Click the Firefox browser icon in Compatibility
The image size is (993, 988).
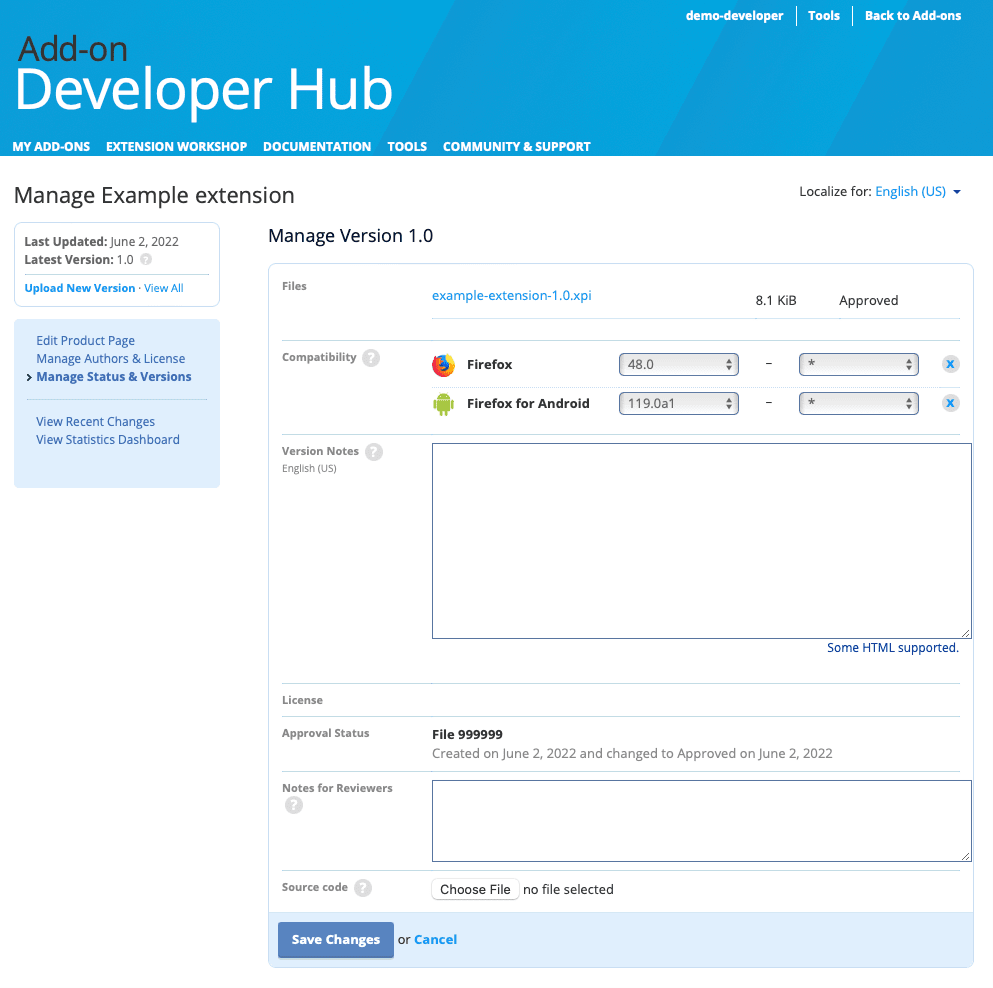click(443, 364)
